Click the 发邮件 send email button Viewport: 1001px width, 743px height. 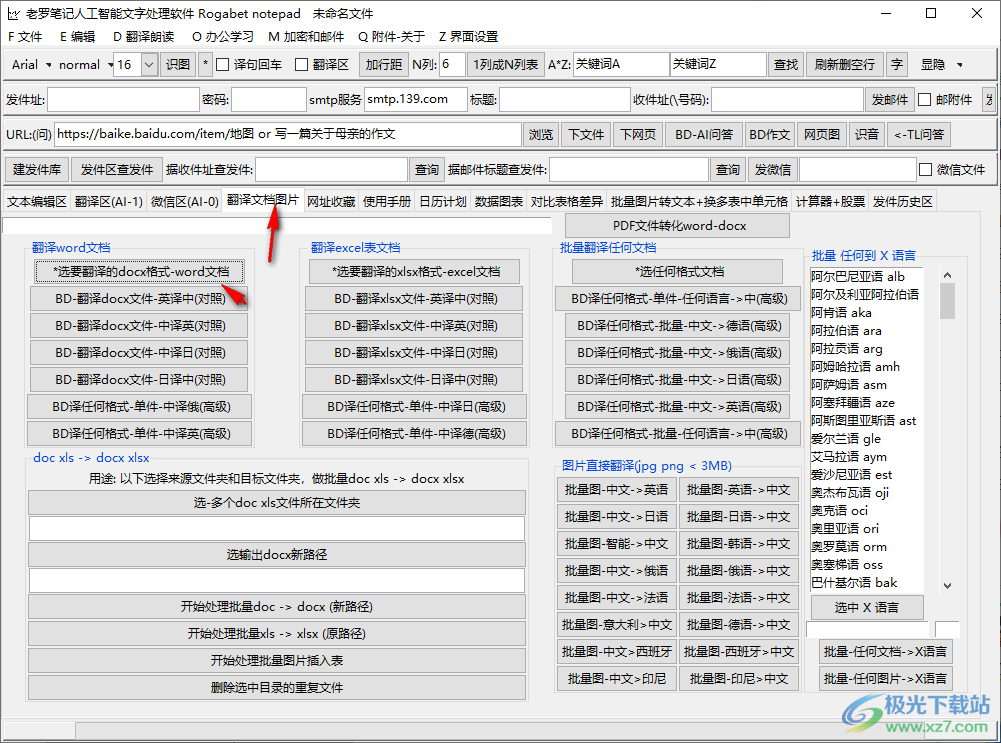click(x=890, y=99)
